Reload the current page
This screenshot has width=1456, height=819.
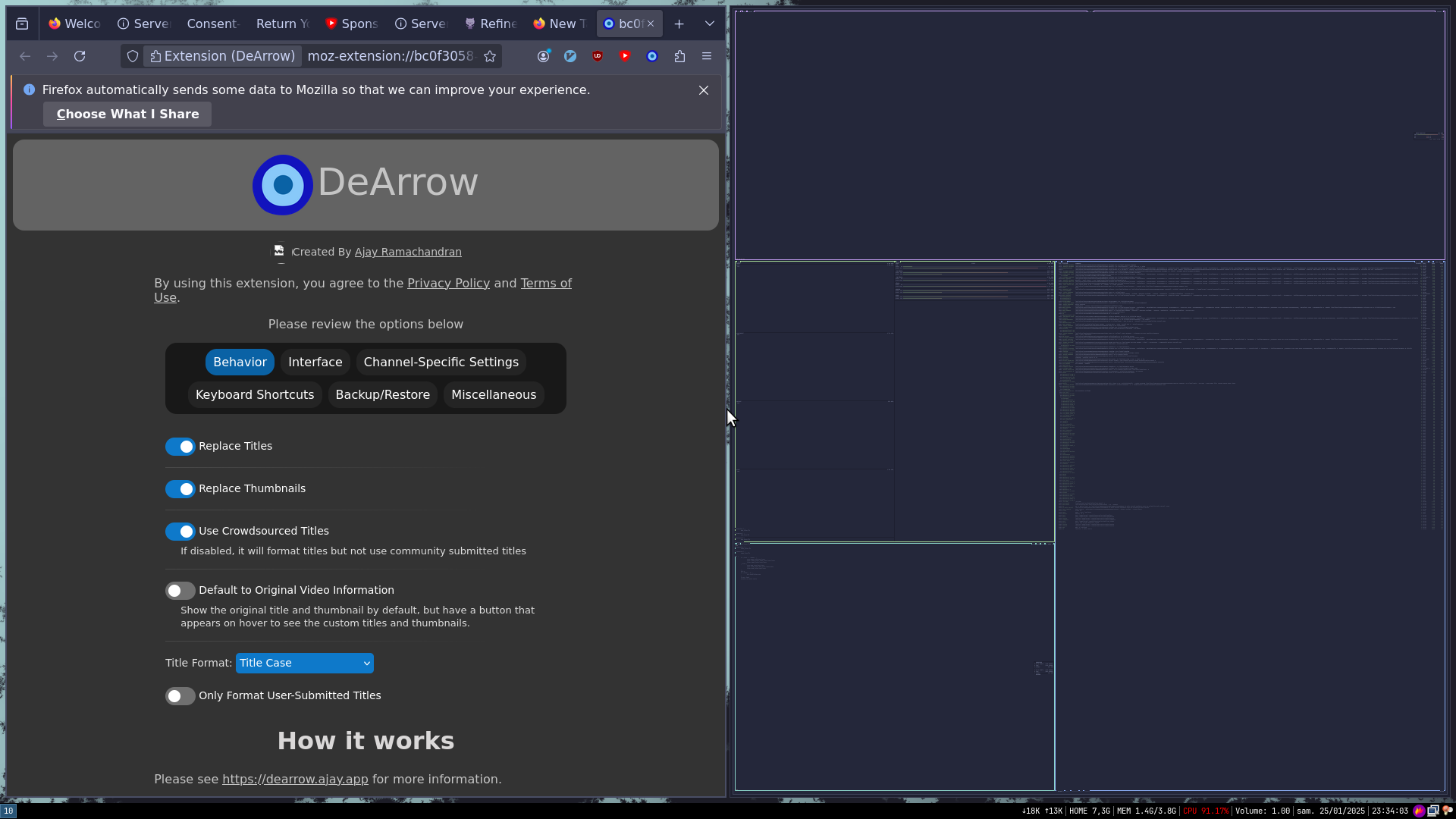click(80, 56)
